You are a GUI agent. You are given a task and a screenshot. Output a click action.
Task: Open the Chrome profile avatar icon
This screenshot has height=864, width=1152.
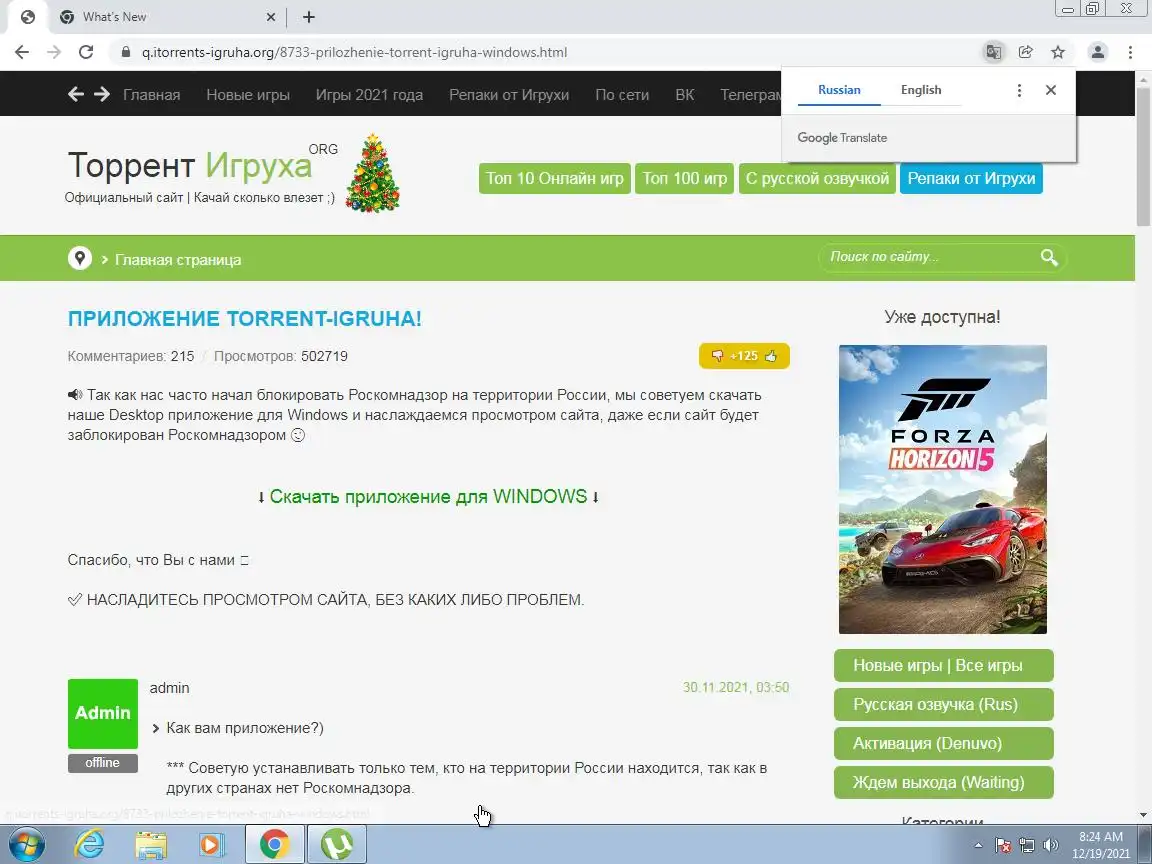point(1098,52)
